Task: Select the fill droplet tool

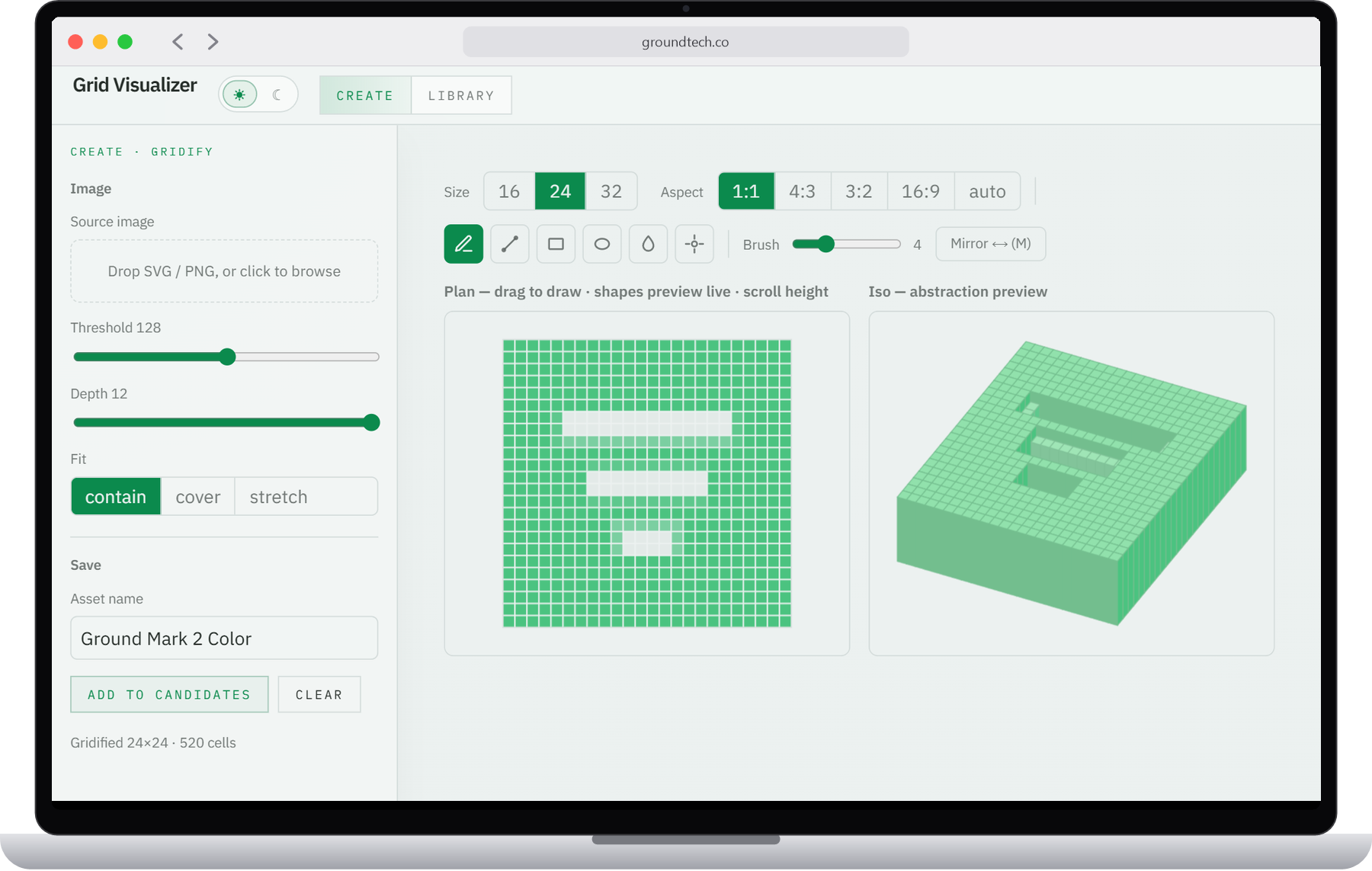Action: click(648, 244)
